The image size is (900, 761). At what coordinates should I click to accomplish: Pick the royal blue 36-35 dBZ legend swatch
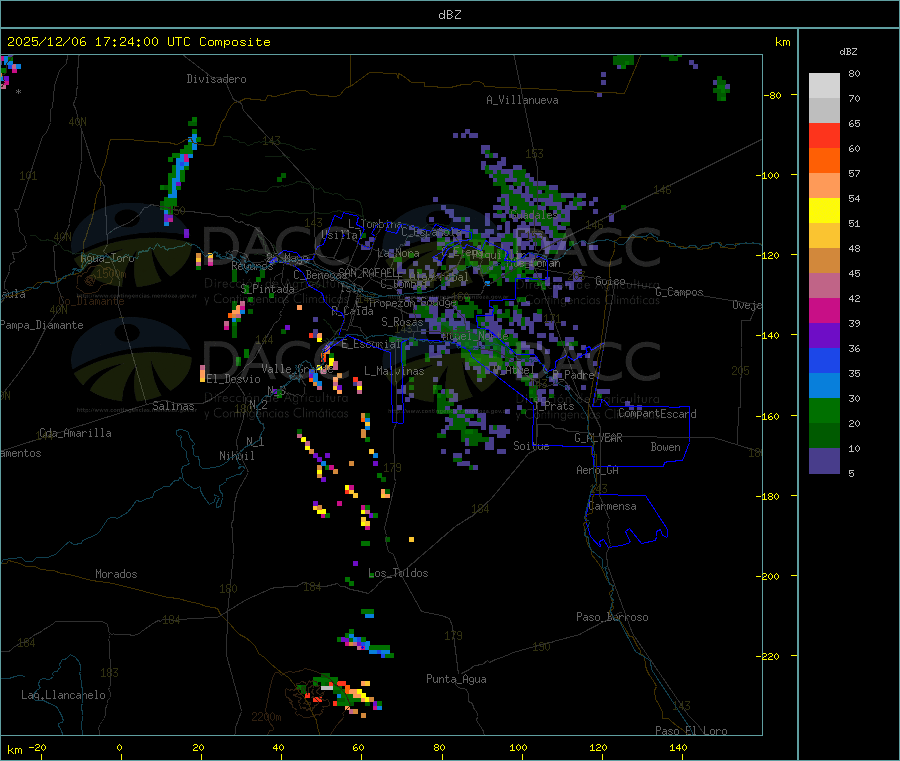pos(824,360)
